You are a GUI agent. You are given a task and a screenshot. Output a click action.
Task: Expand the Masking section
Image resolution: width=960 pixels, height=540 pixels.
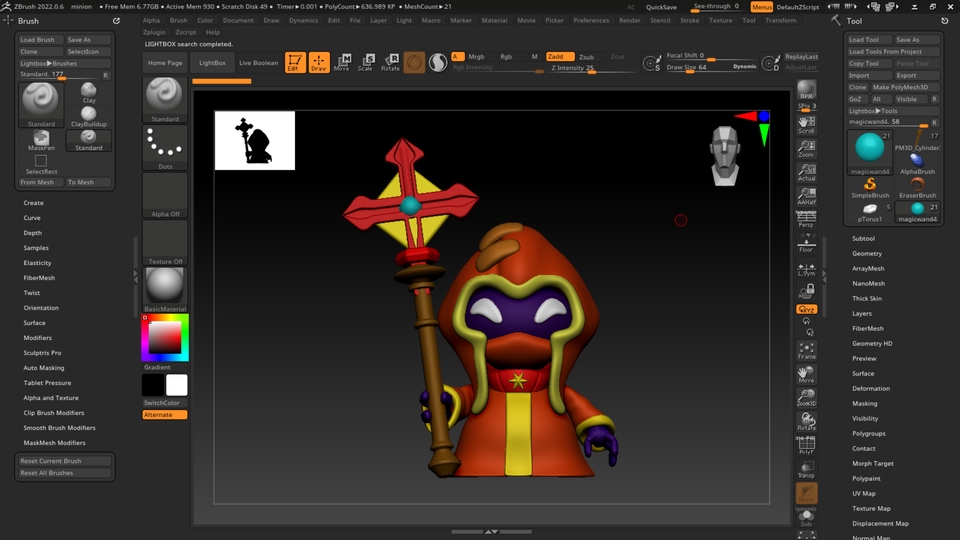point(864,403)
